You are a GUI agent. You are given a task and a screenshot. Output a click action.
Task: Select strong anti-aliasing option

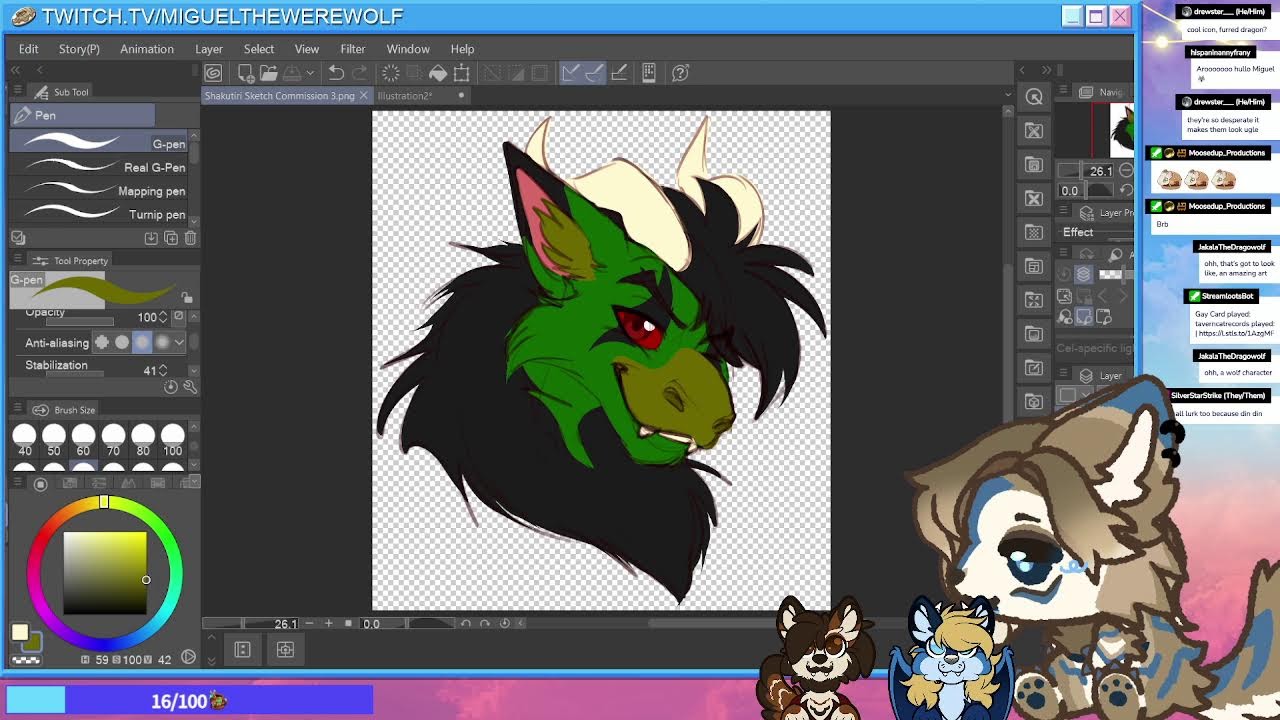(x=162, y=342)
